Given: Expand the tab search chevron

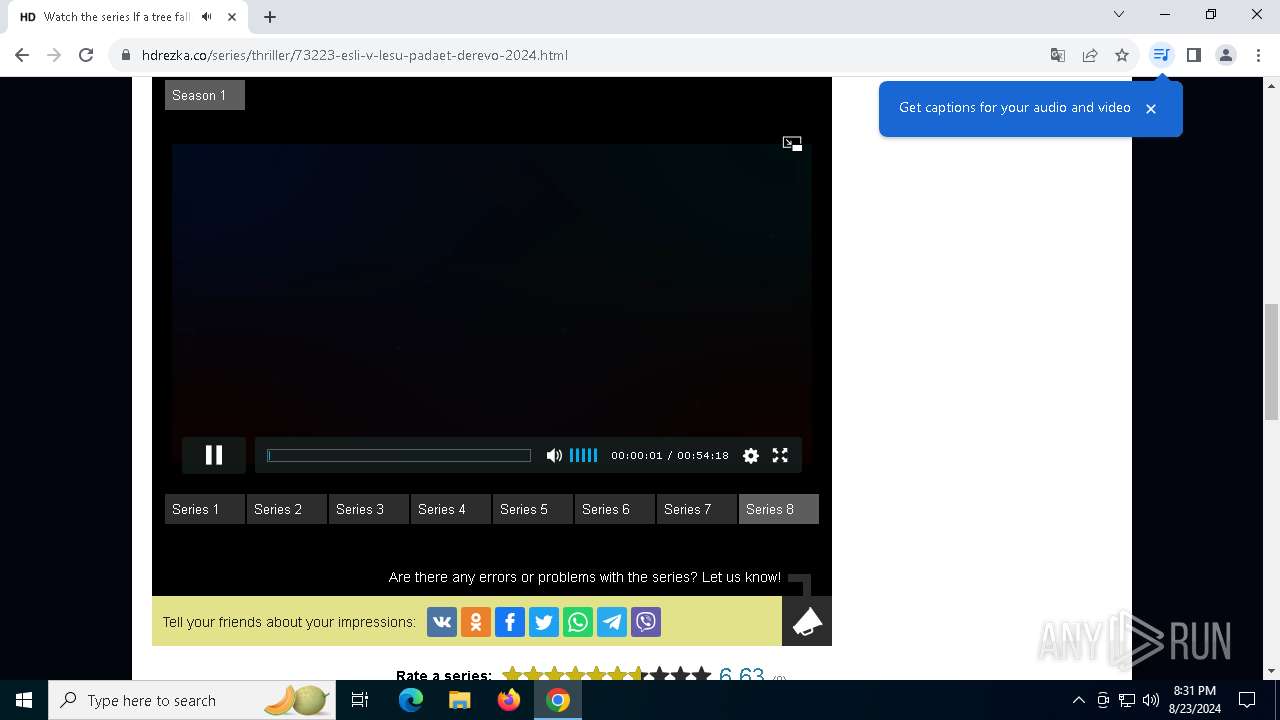Looking at the screenshot, I should coord(1119,14).
